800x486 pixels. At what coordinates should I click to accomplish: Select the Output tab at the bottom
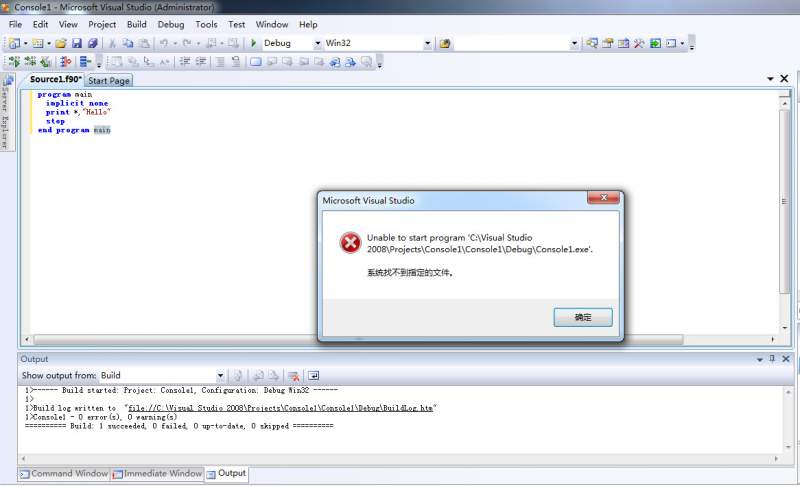[x=227, y=474]
